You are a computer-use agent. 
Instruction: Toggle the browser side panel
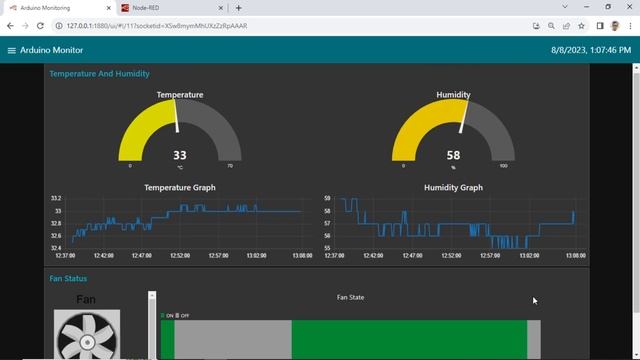coord(600,26)
